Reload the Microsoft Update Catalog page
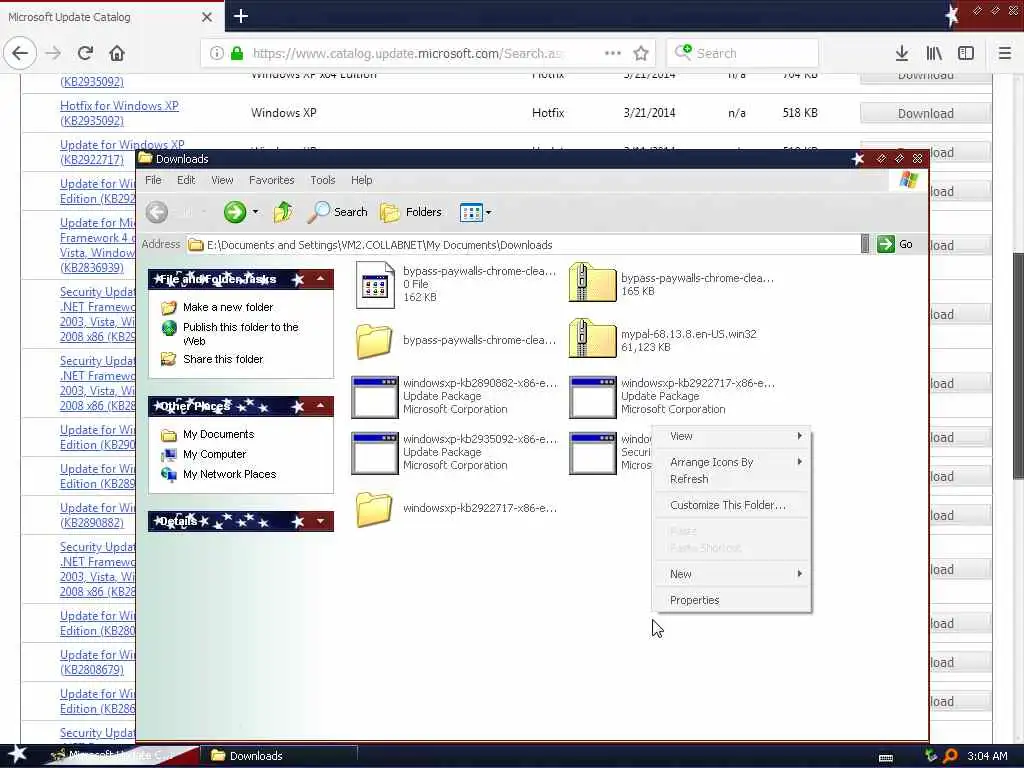Viewport: 1024px width, 768px height. 85,53
